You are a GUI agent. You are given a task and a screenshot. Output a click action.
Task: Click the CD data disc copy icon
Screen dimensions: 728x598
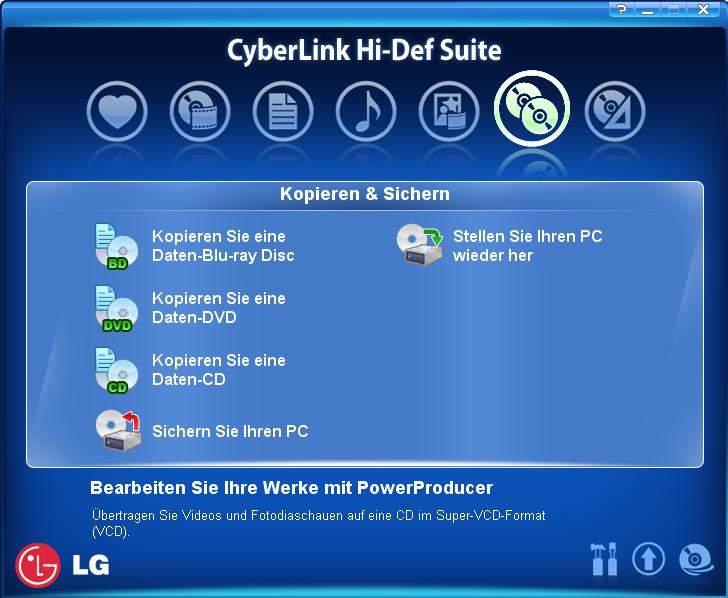pyautogui.click(x=117, y=370)
